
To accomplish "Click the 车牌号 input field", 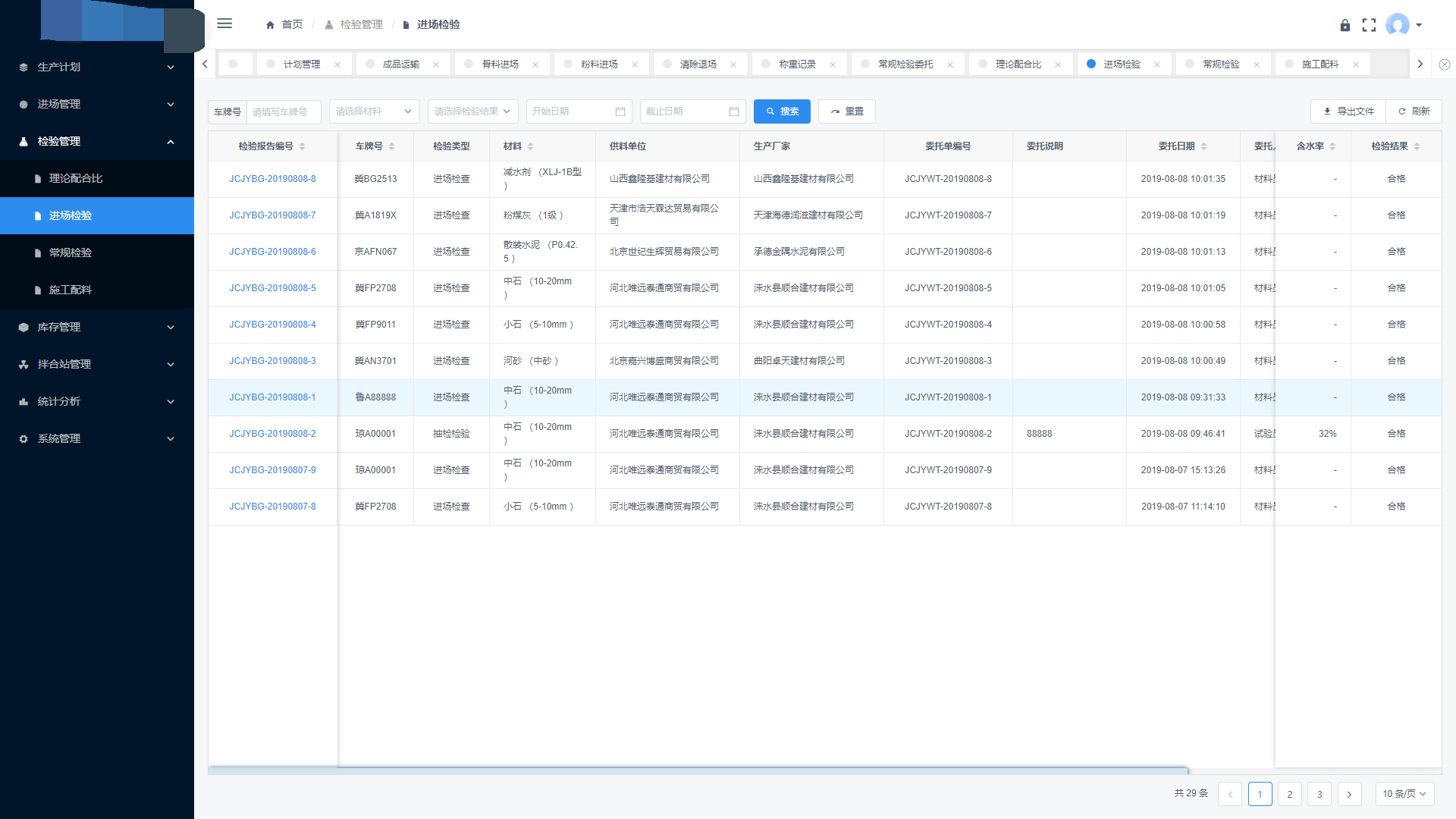I will pos(284,111).
